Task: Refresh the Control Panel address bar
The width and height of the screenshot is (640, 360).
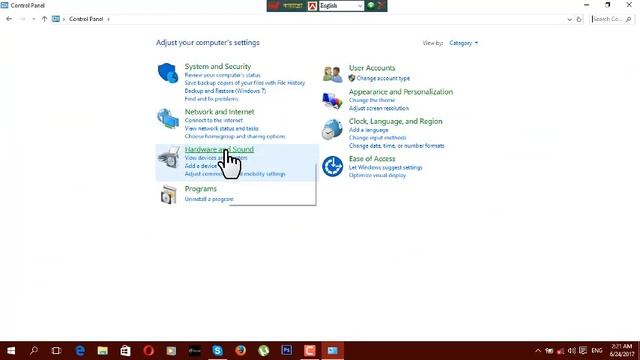Action: tap(579, 19)
